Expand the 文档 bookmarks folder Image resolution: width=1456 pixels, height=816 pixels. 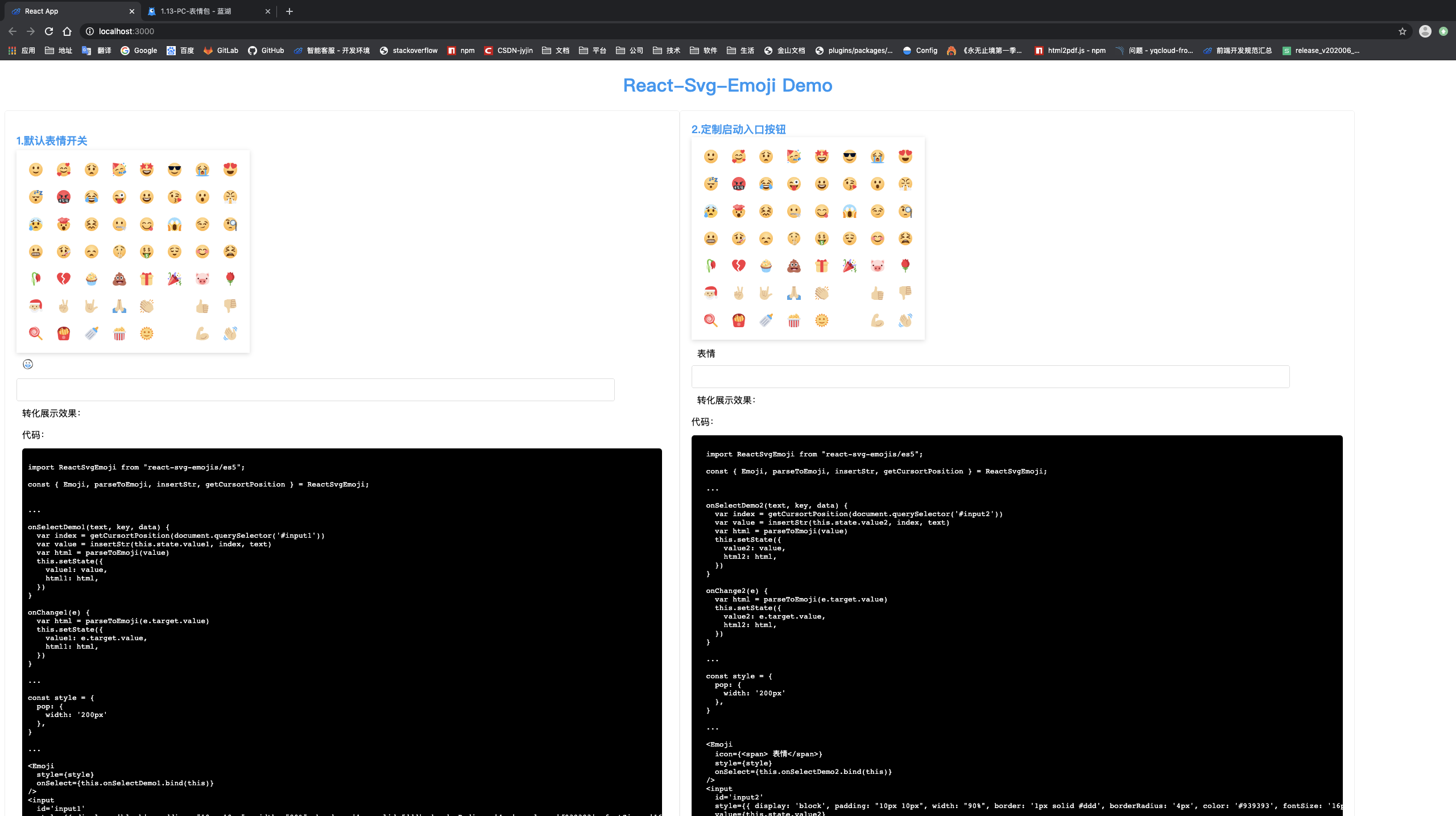(x=556, y=51)
